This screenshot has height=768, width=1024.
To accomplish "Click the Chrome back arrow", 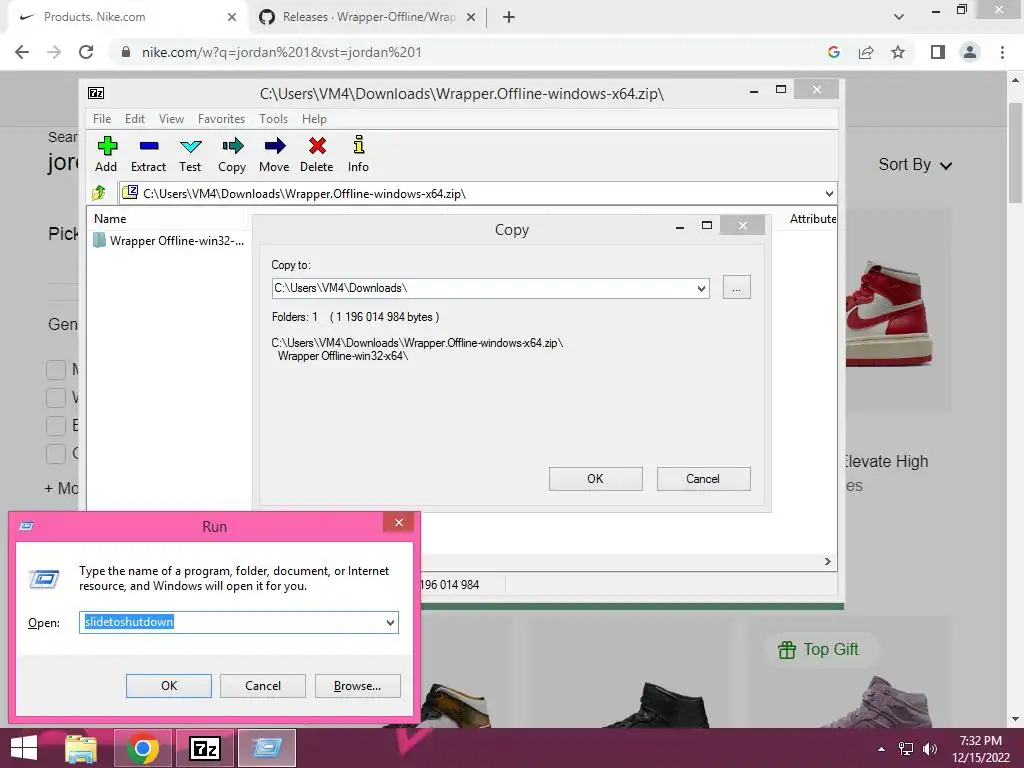I will pos(22,52).
